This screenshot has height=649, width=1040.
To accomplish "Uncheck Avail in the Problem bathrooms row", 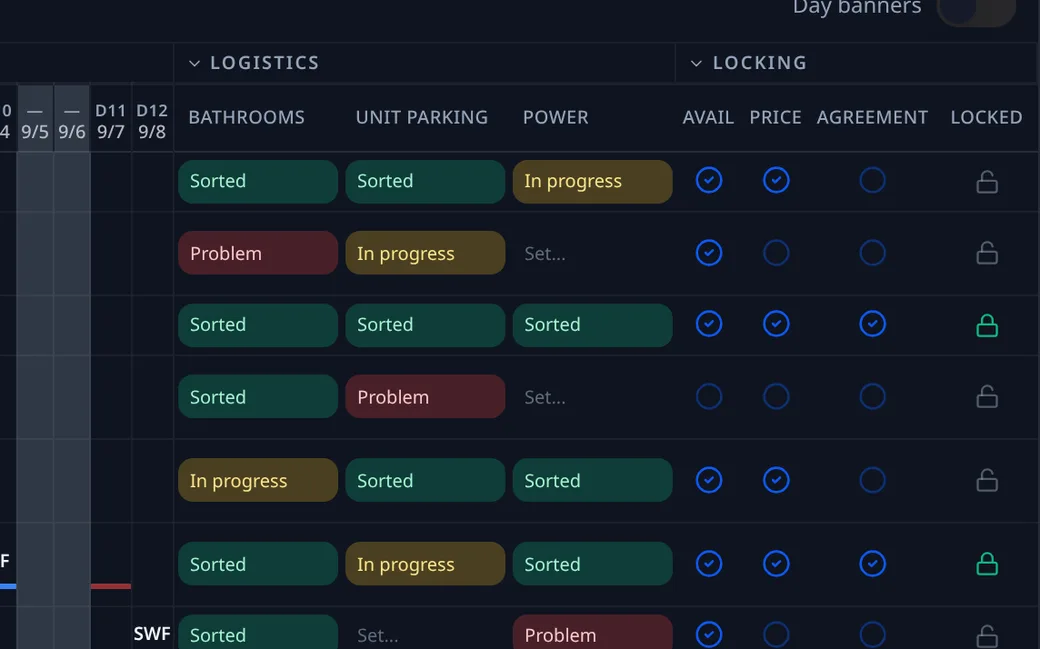I will (x=709, y=253).
